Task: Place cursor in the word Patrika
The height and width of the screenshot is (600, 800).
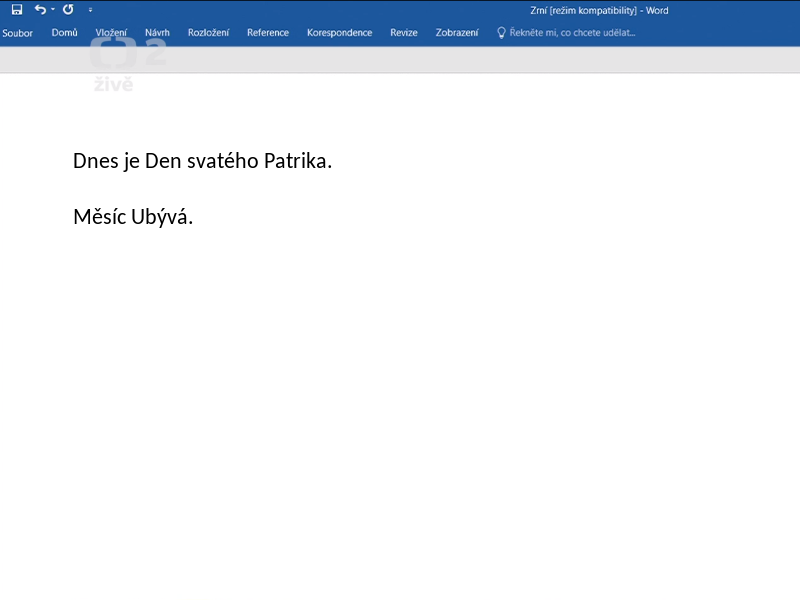Action: [x=297, y=161]
